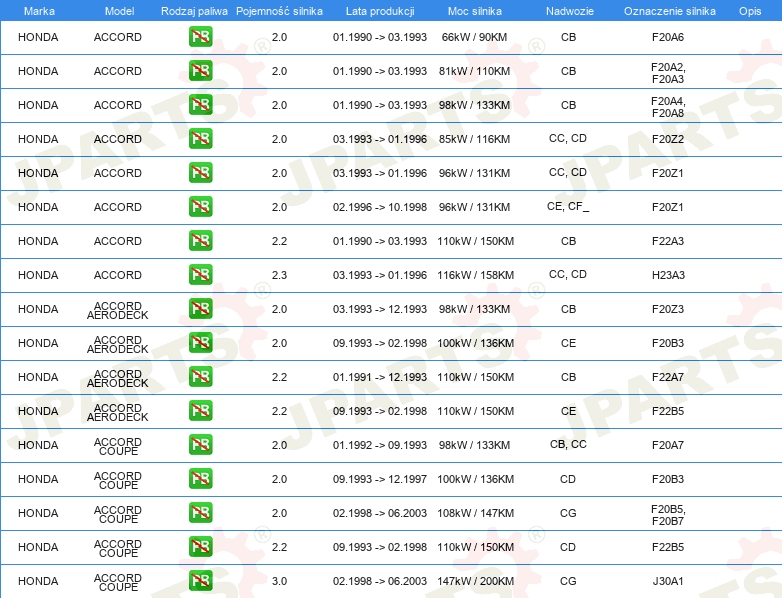Select engine code J30A1

(x=668, y=581)
